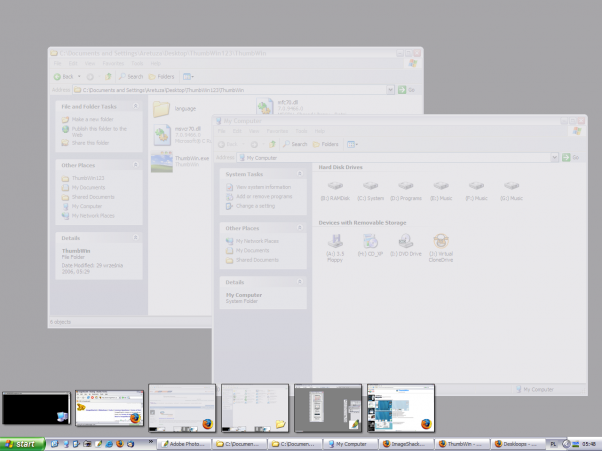The width and height of the screenshot is (602, 451).
Task: Open the Tools menu in My Computer
Action: tap(299, 131)
